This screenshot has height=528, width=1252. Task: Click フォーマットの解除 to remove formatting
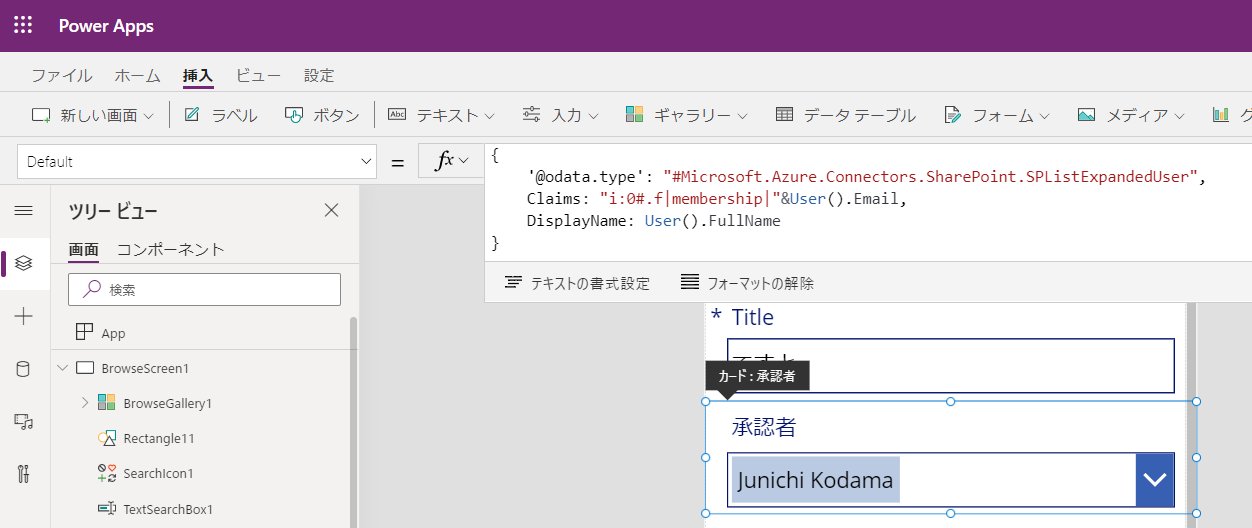click(x=746, y=283)
